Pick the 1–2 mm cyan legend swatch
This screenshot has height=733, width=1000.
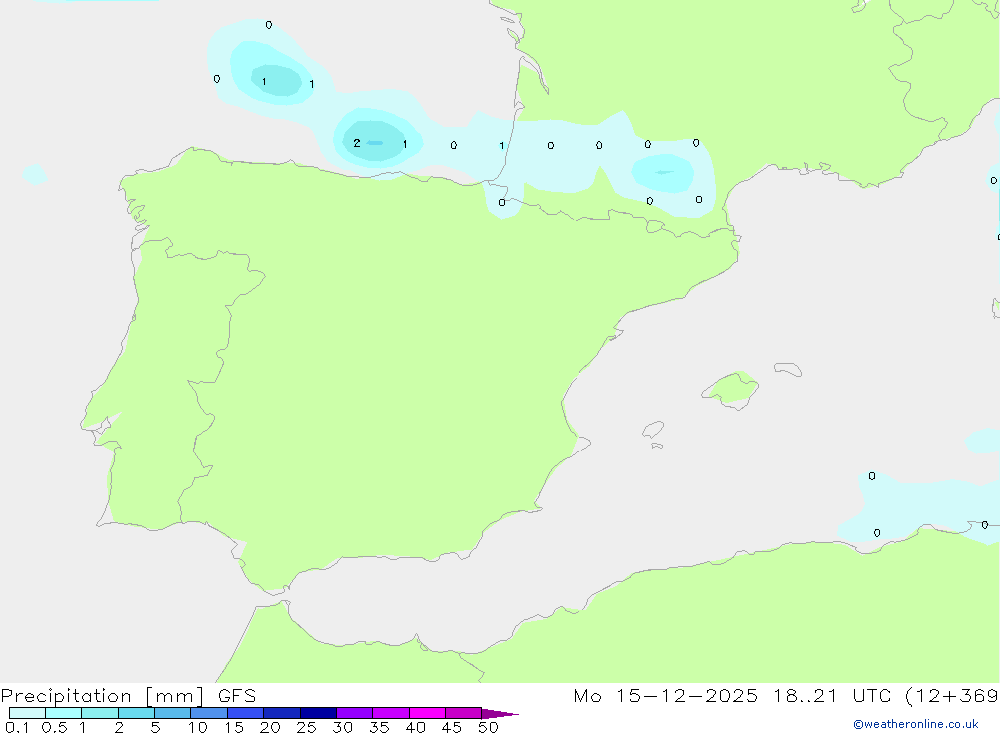(x=99, y=713)
